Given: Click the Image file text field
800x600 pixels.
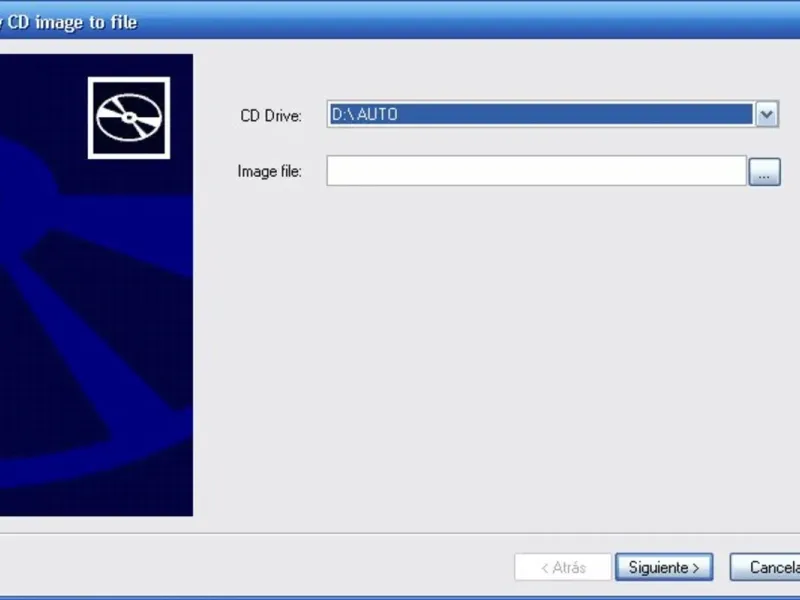Looking at the screenshot, I should click(x=536, y=171).
